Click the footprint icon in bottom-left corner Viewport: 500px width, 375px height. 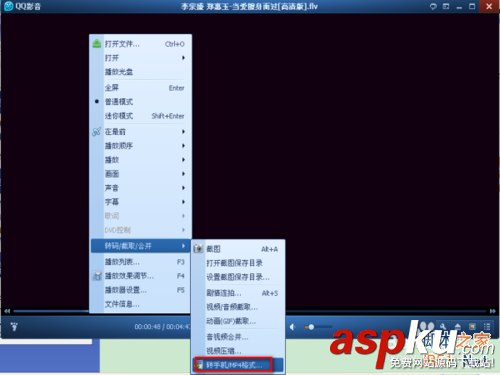[x=14, y=326]
